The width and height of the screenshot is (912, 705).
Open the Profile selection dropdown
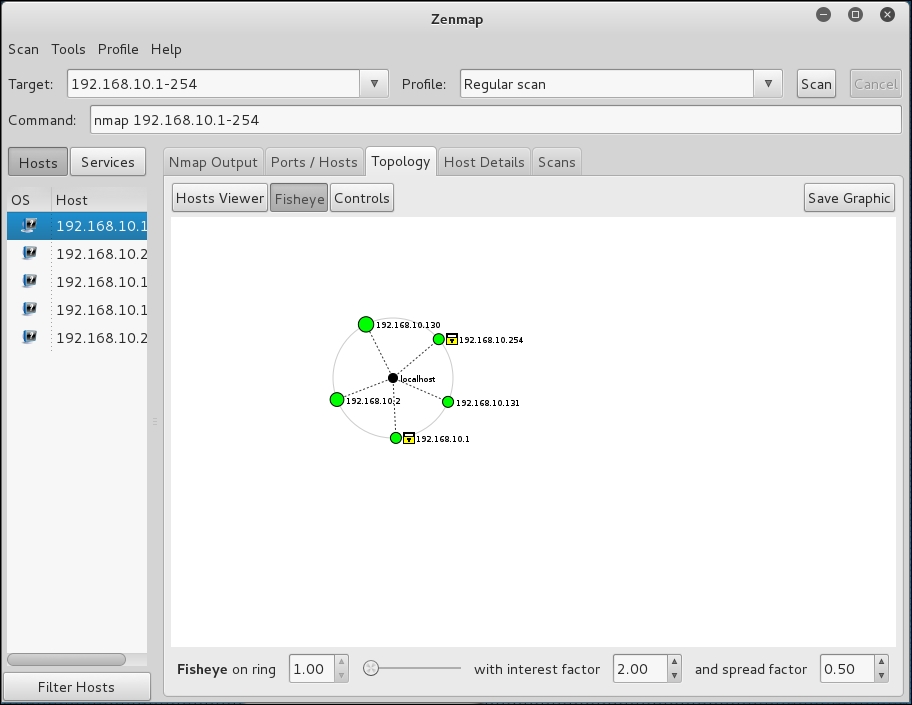pos(768,83)
